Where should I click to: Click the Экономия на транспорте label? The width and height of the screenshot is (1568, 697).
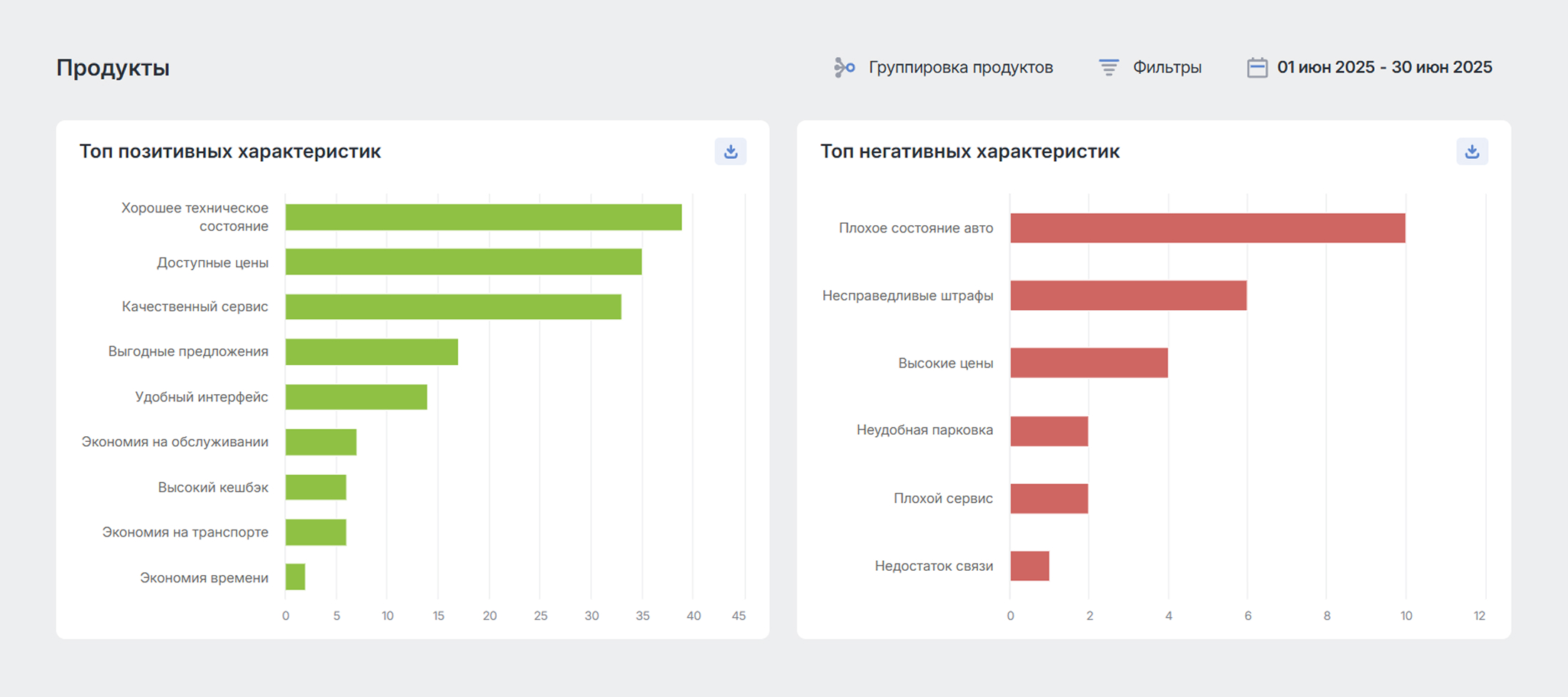pyautogui.click(x=185, y=532)
